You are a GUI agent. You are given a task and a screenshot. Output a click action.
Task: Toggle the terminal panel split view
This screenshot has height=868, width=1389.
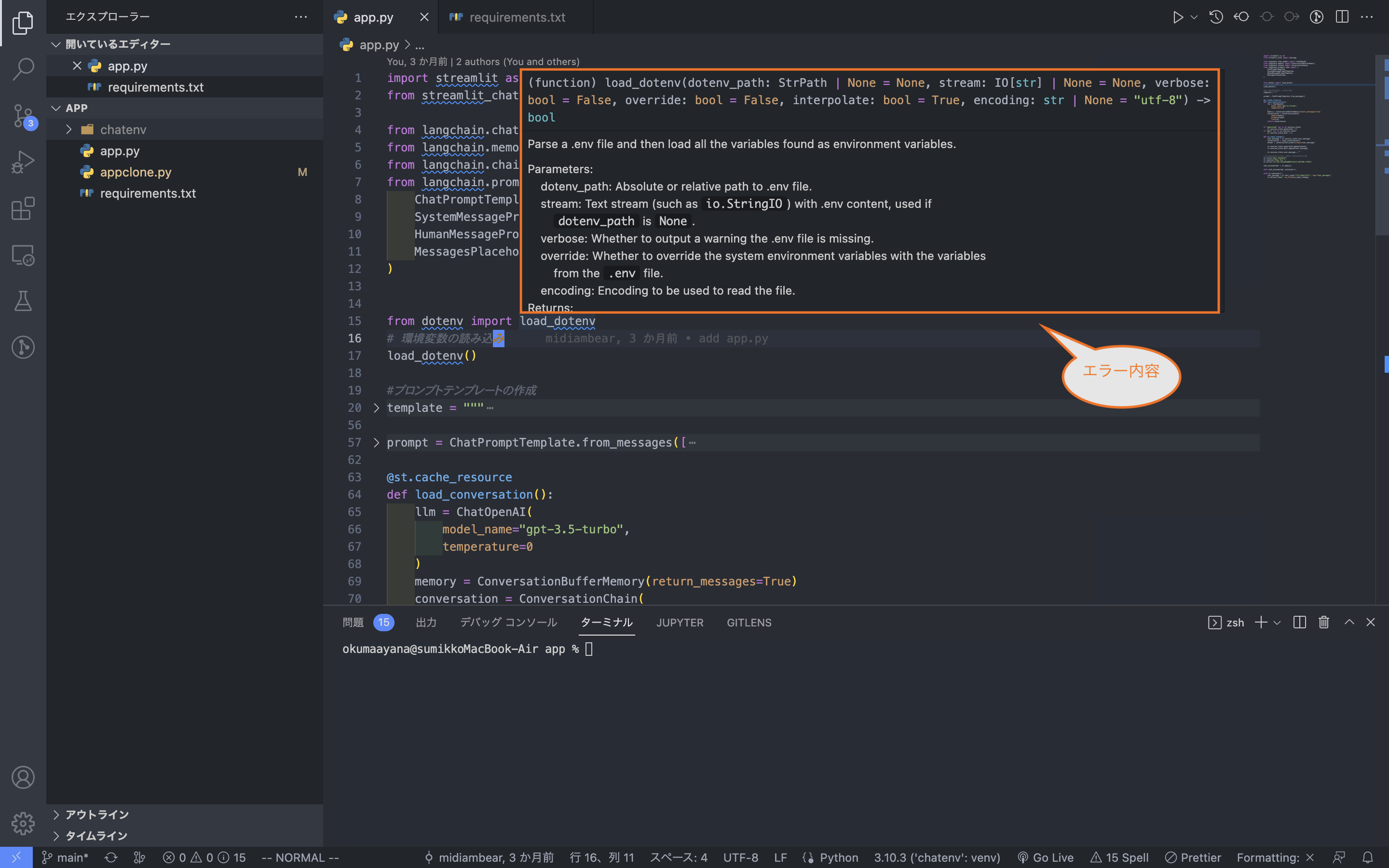point(1299,622)
